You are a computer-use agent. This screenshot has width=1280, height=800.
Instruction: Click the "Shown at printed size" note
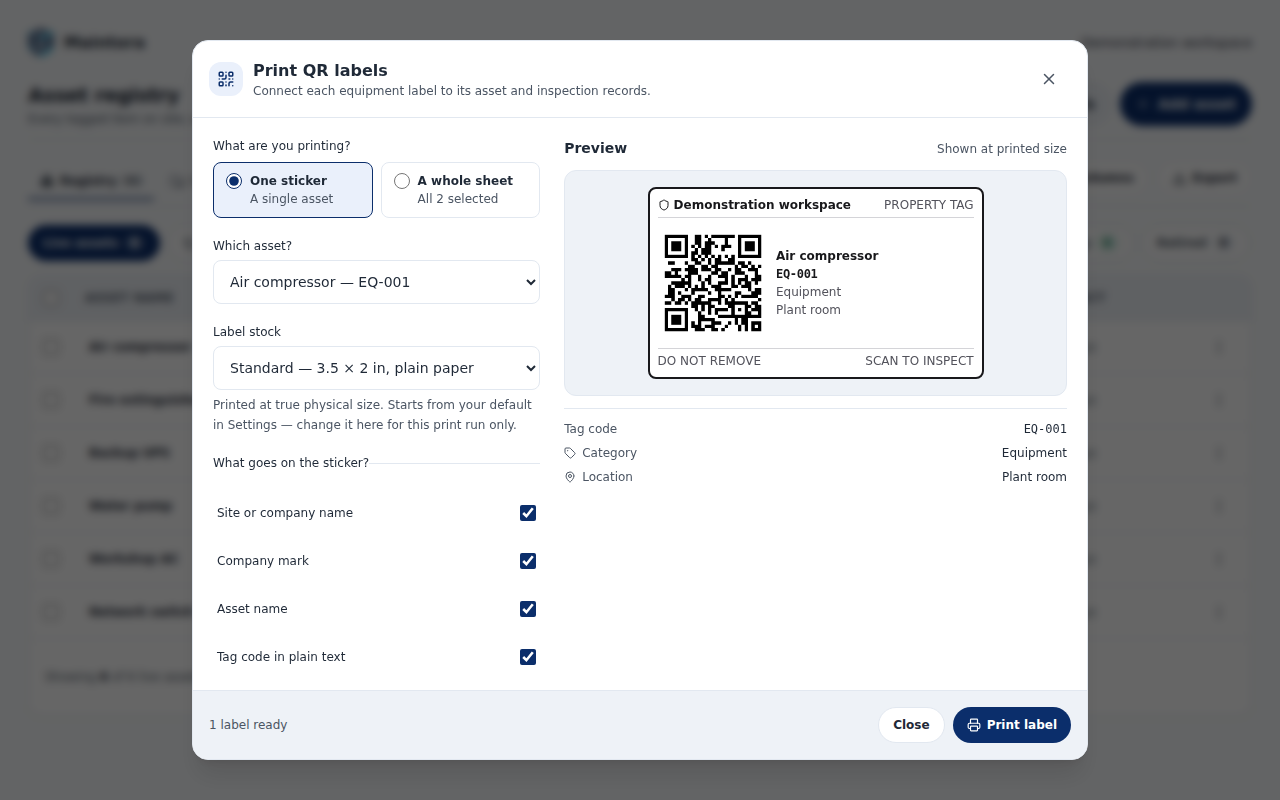click(1002, 149)
